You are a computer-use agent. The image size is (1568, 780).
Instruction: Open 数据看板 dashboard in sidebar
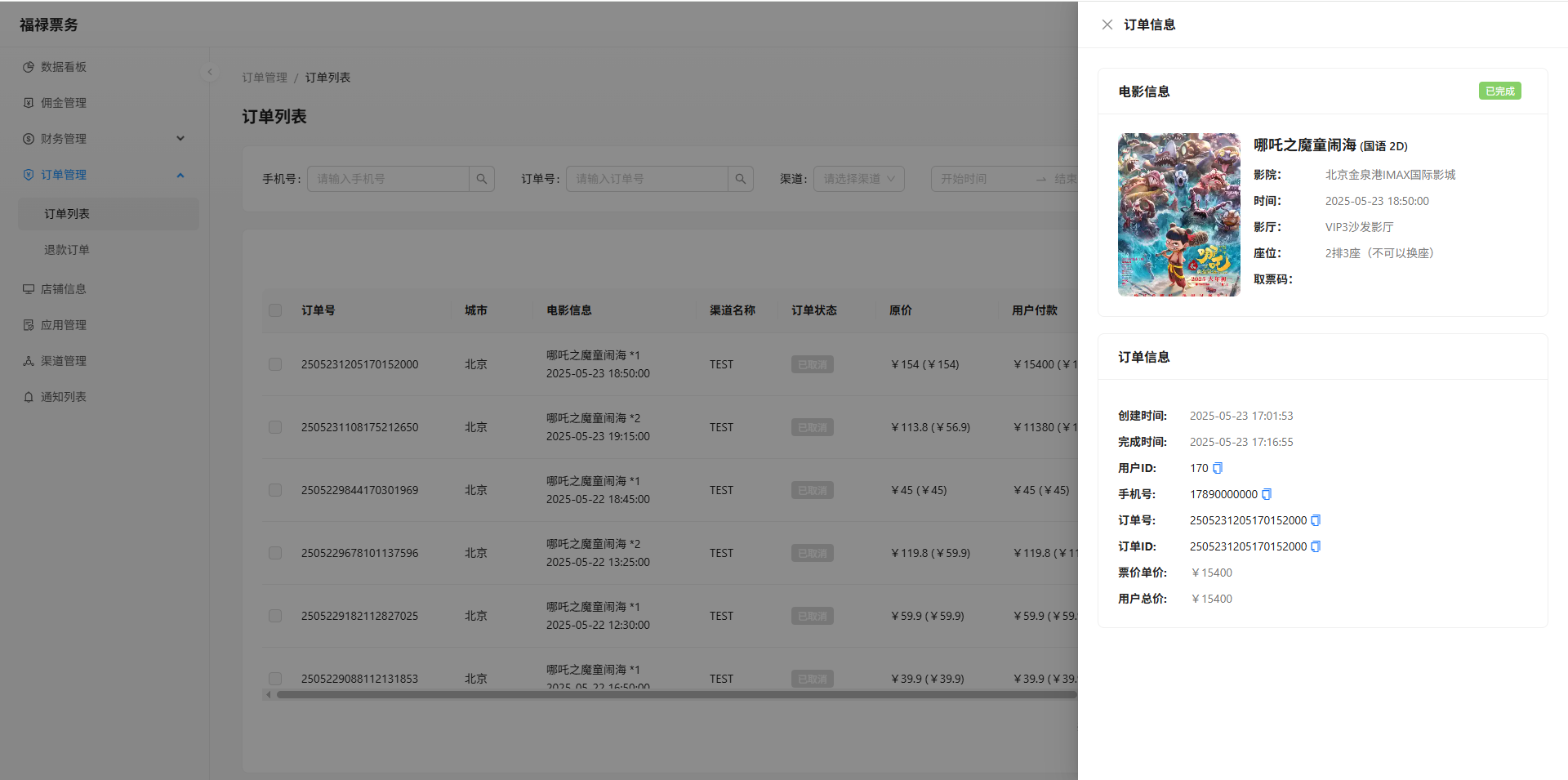click(64, 67)
